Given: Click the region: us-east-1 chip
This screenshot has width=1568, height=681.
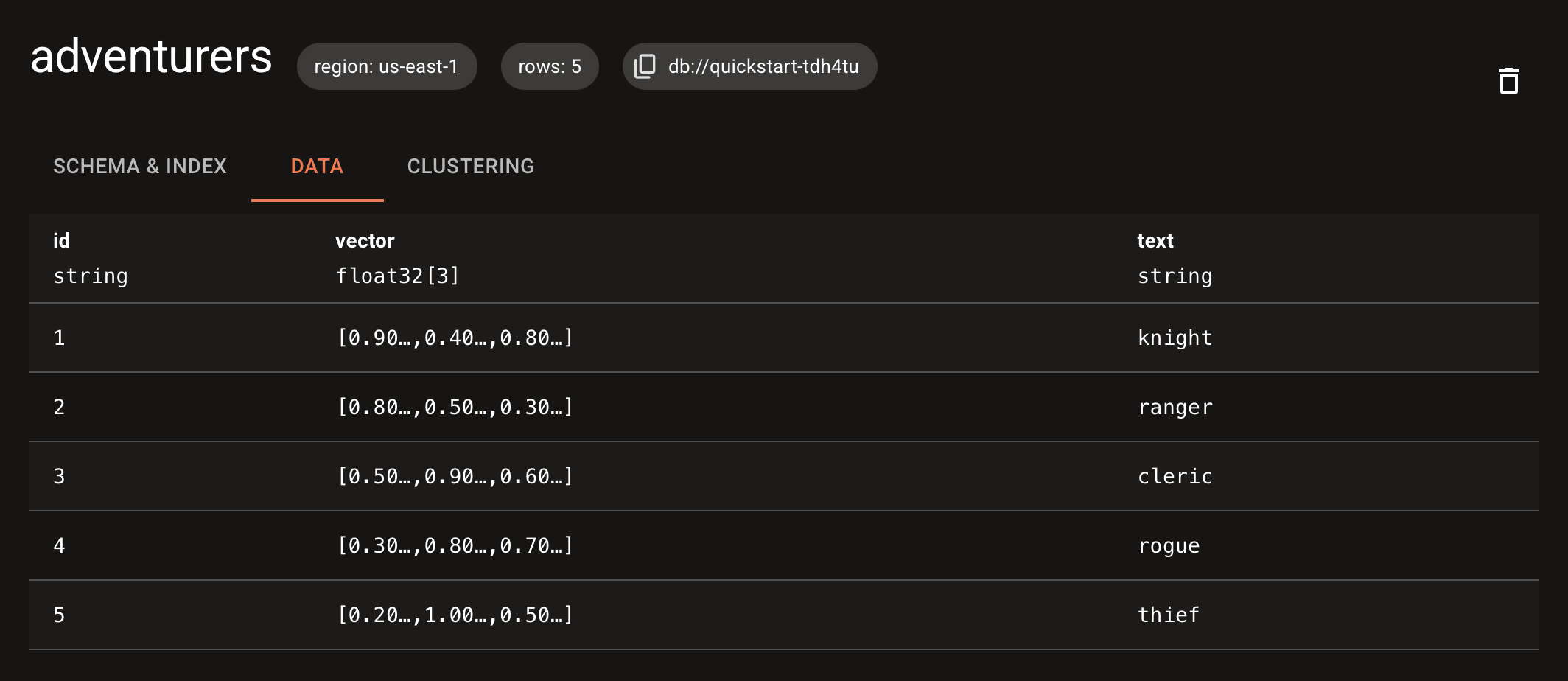Looking at the screenshot, I should tap(386, 66).
